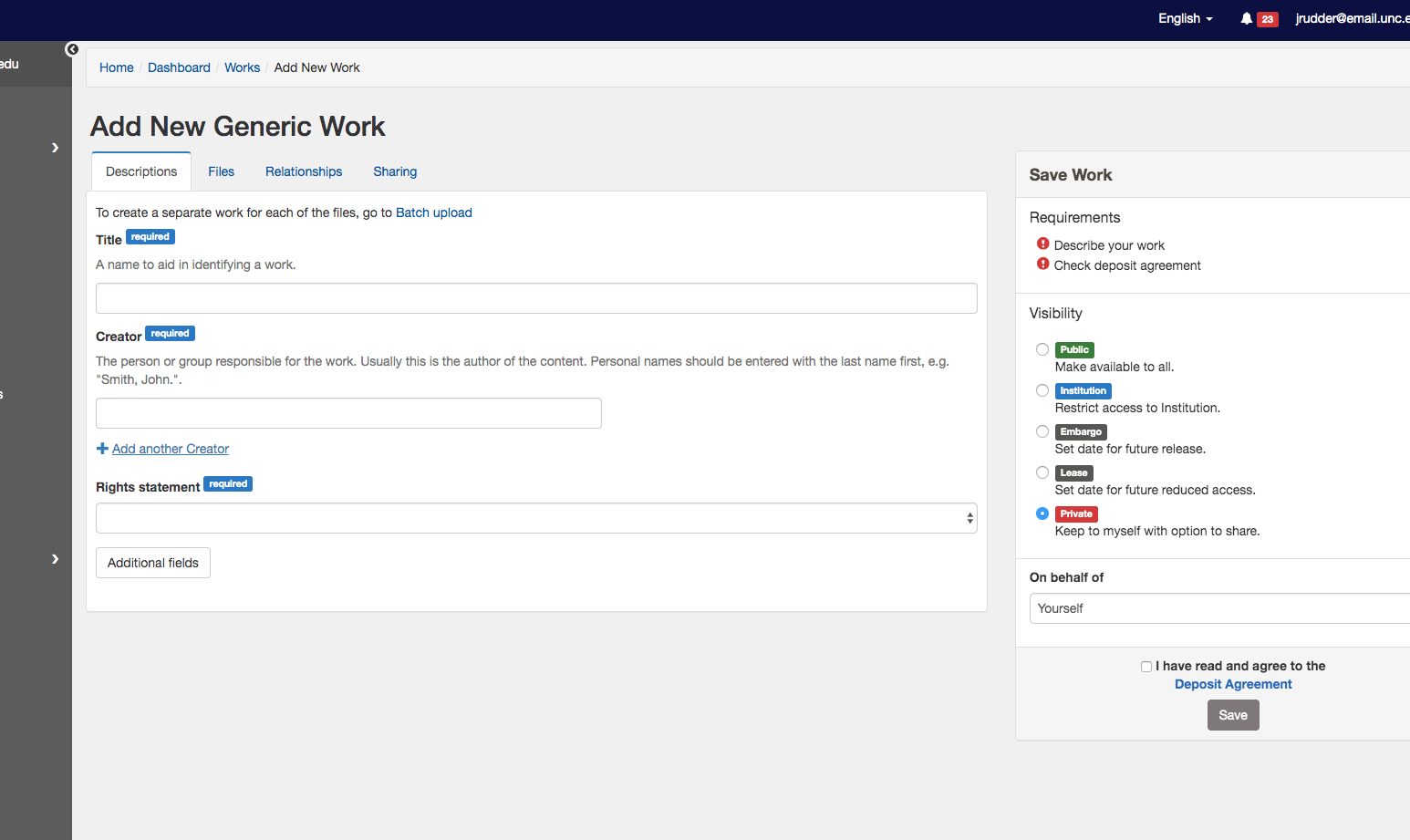Click the Add another Creator link
This screenshot has height=840, width=1410.
[x=171, y=449]
